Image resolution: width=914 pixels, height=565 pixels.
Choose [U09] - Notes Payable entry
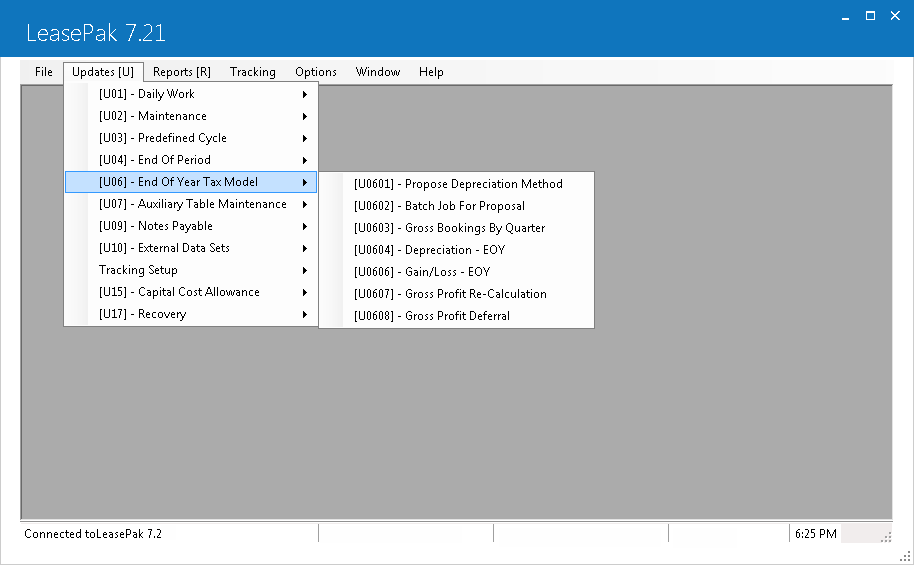point(191,226)
